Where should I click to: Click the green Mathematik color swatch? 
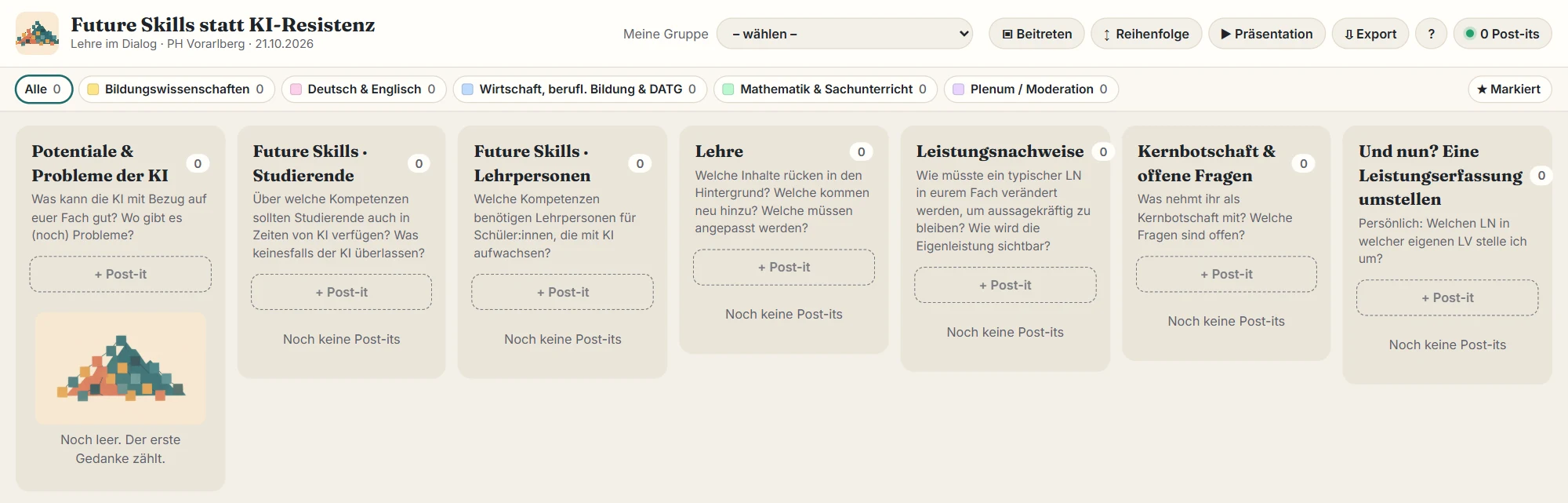tap(728, 89)
